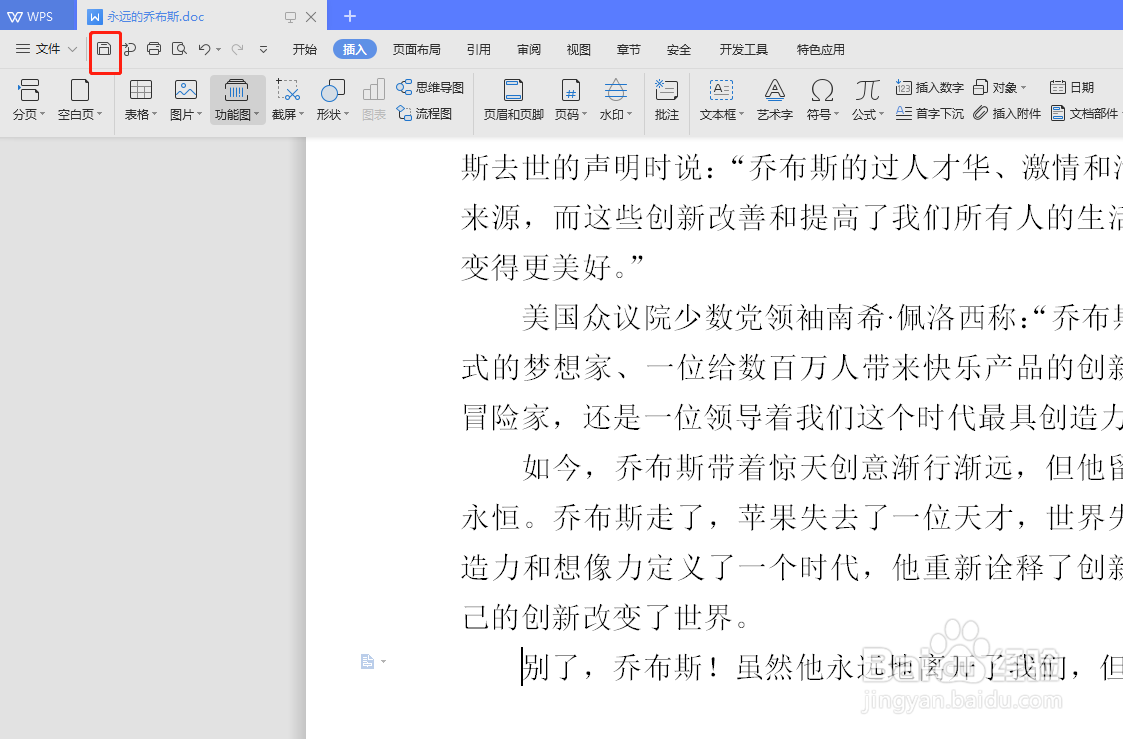Click the line starting 别了，乔布斯
Viewport: 1123px width, 739px height.
click(822, 668)
